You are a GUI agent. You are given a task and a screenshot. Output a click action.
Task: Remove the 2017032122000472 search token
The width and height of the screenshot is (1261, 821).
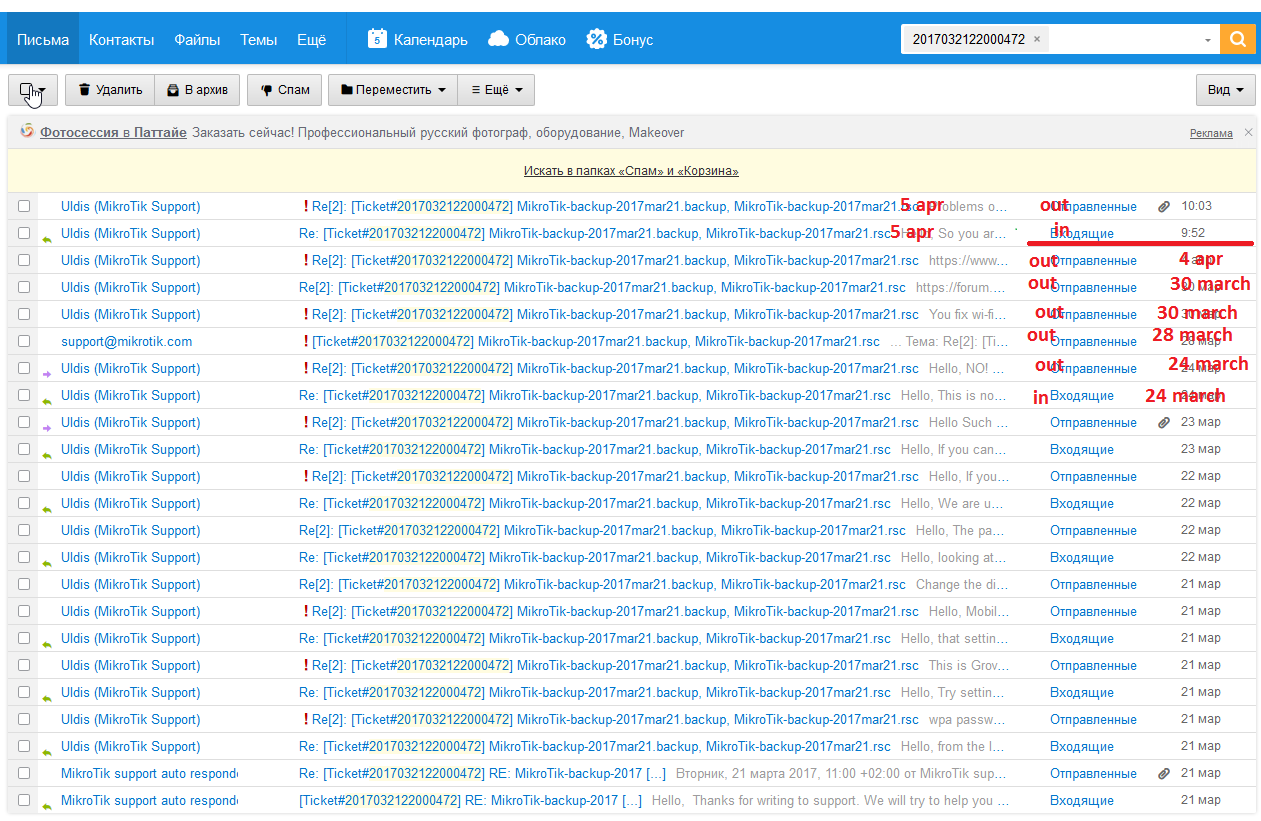tap(1037, 39)
